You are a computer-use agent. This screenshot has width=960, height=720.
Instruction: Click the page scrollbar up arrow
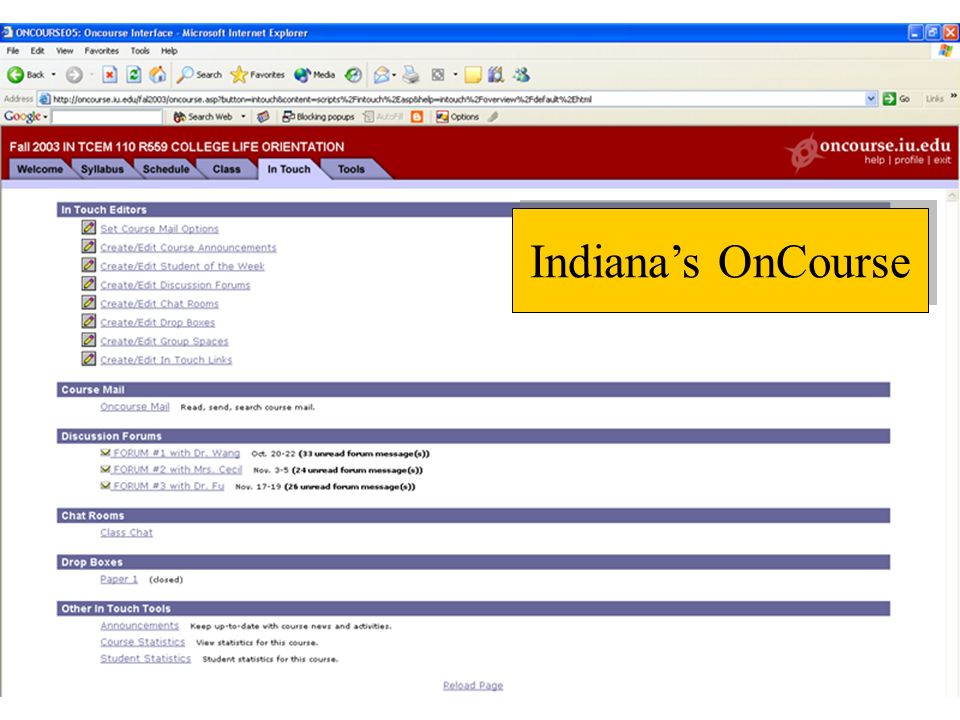[952, 196]
